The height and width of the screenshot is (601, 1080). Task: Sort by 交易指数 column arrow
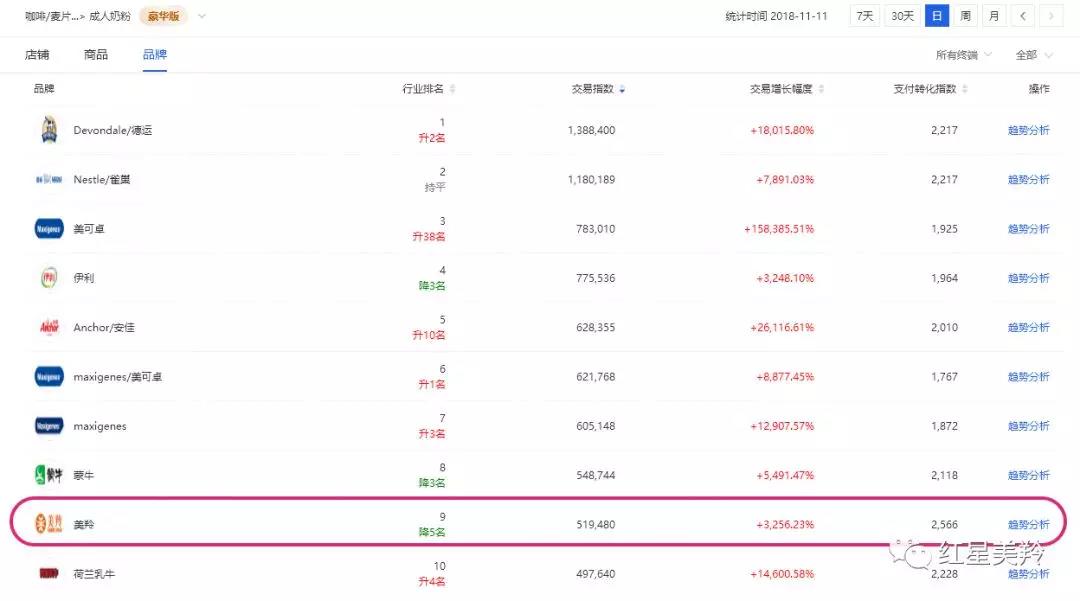tap(623, 89)
